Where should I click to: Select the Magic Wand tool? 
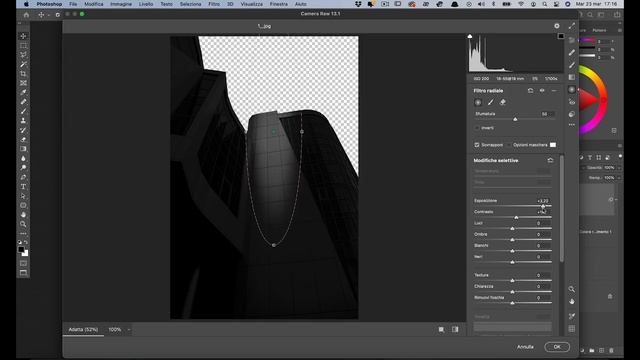[x=23, y=64]
